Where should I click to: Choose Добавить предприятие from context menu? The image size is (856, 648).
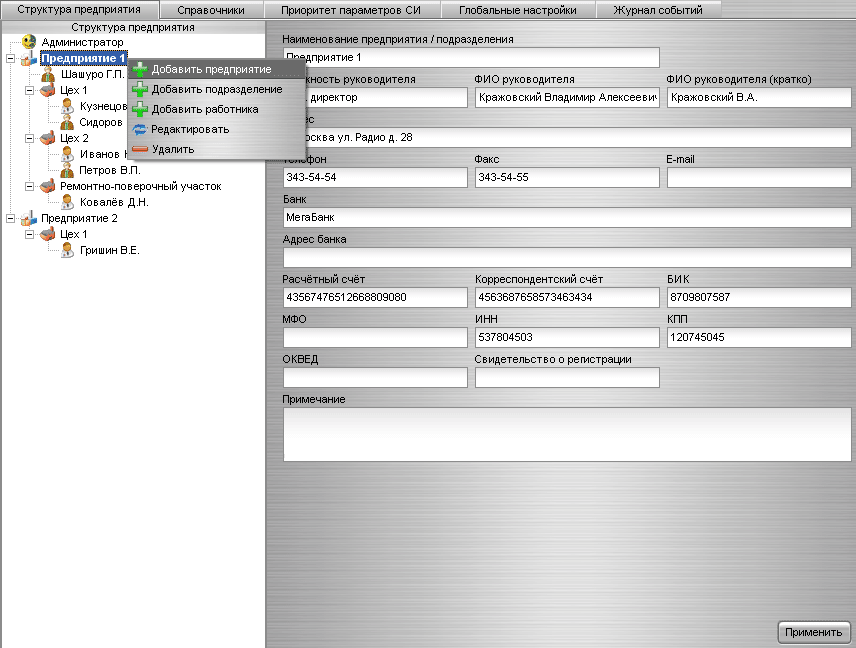coord(217,69)
